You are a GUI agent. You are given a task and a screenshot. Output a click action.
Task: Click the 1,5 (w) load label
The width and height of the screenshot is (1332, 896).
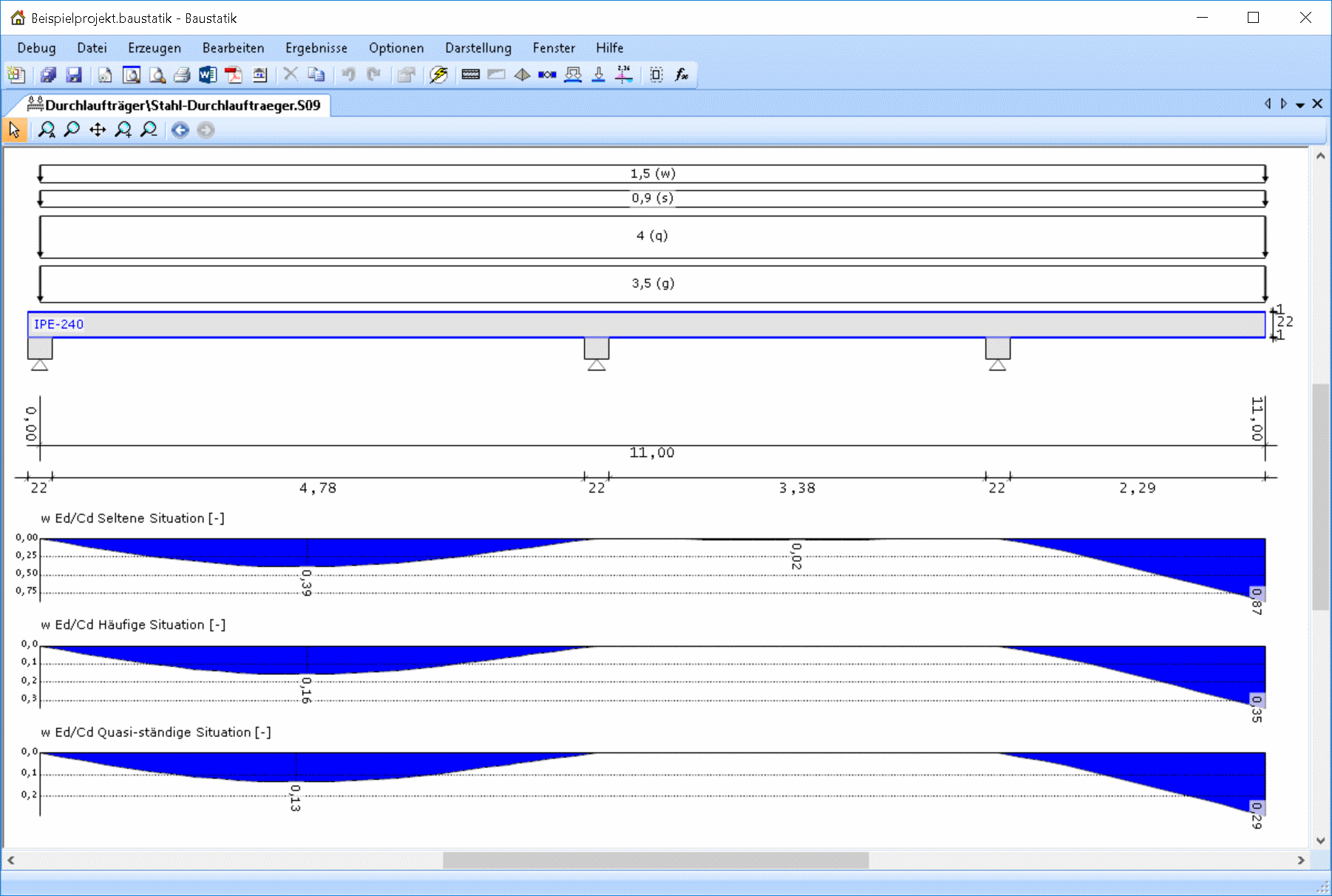click(x=653, y=174)
